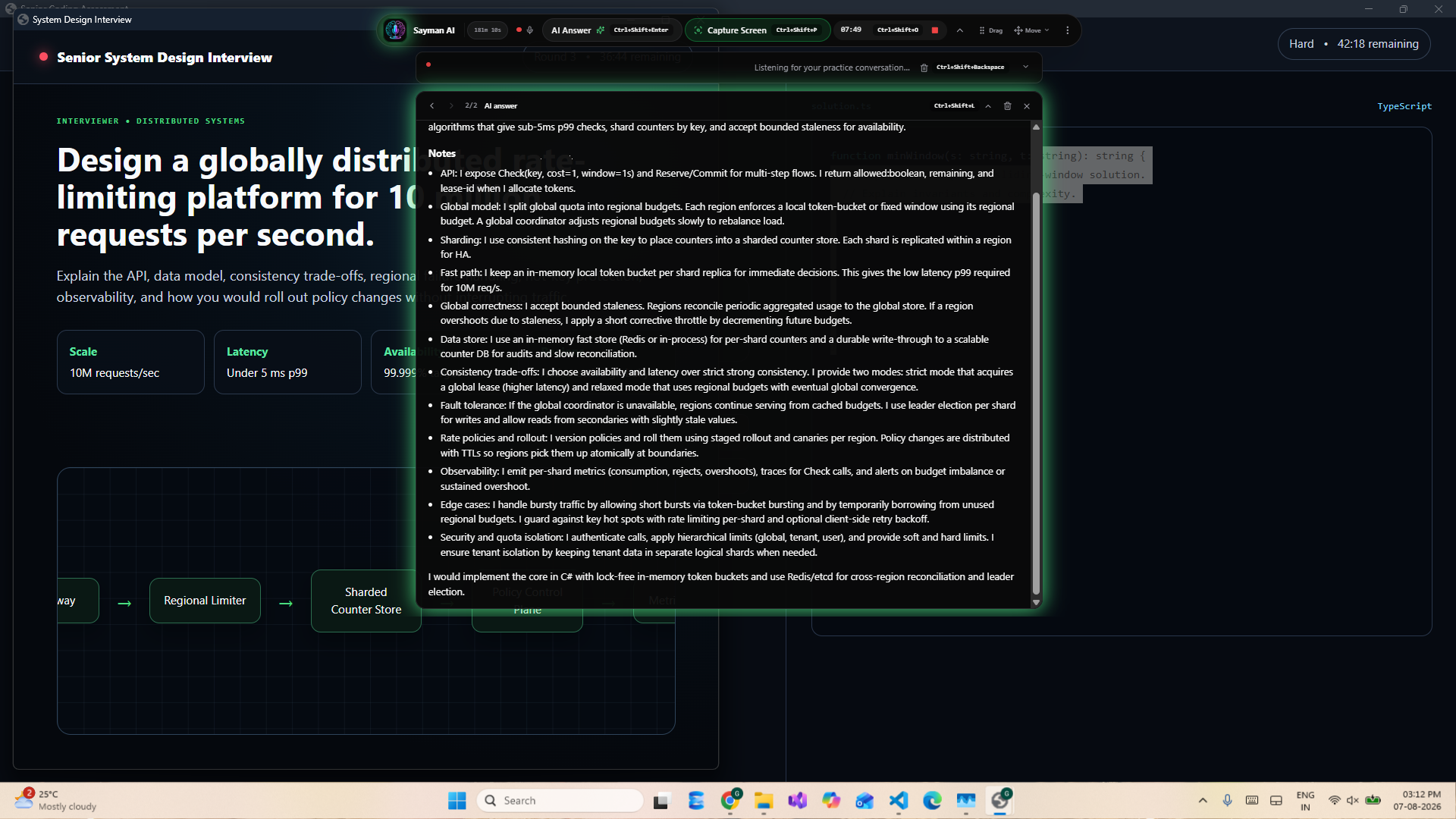Open the Sayman AI three-dot menu
This screenshot has width=1456, height=819.
click(1068, 30)
